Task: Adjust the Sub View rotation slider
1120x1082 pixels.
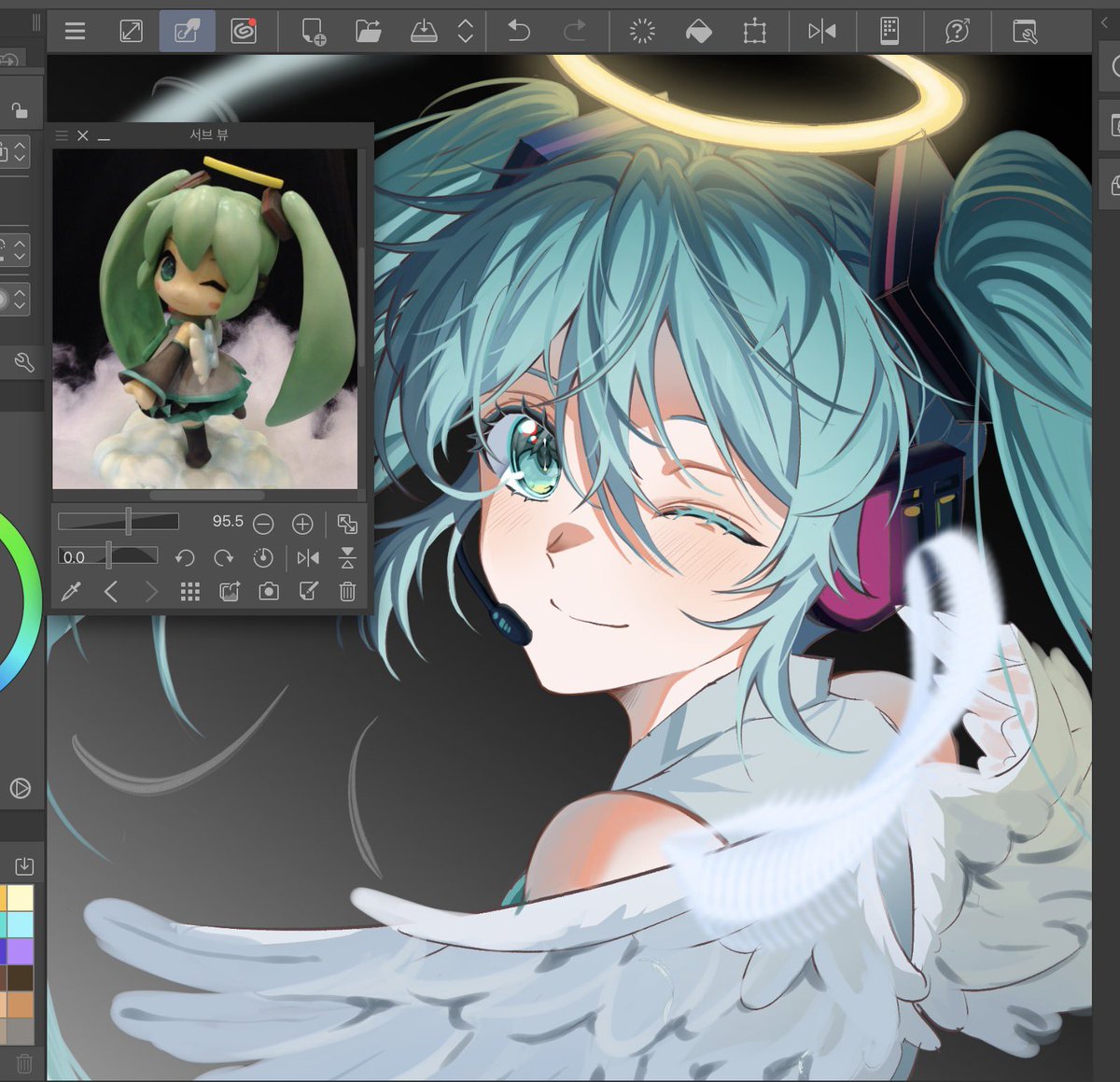Action: pyautogui.click(x=108, y=556)
